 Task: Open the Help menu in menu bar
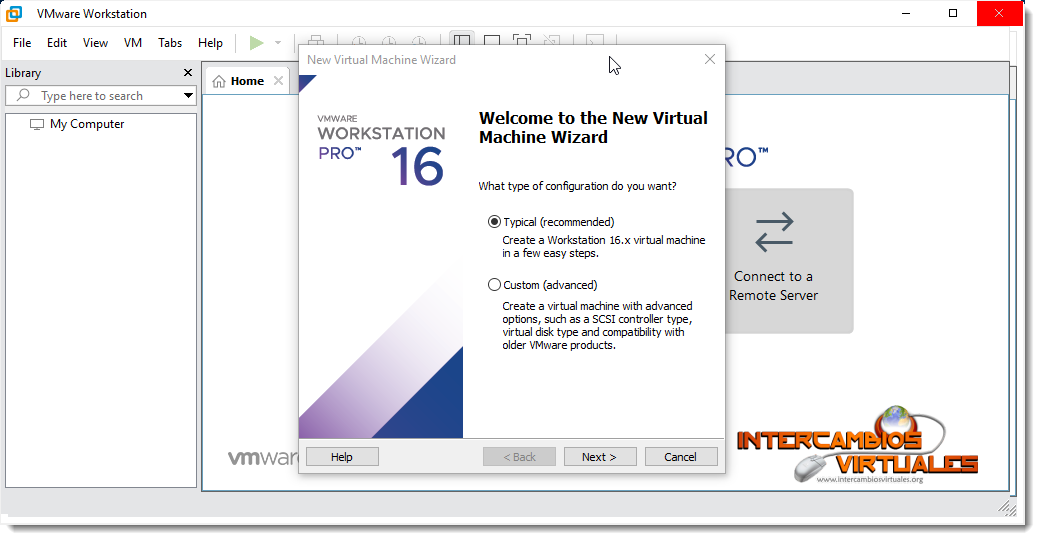210,42
